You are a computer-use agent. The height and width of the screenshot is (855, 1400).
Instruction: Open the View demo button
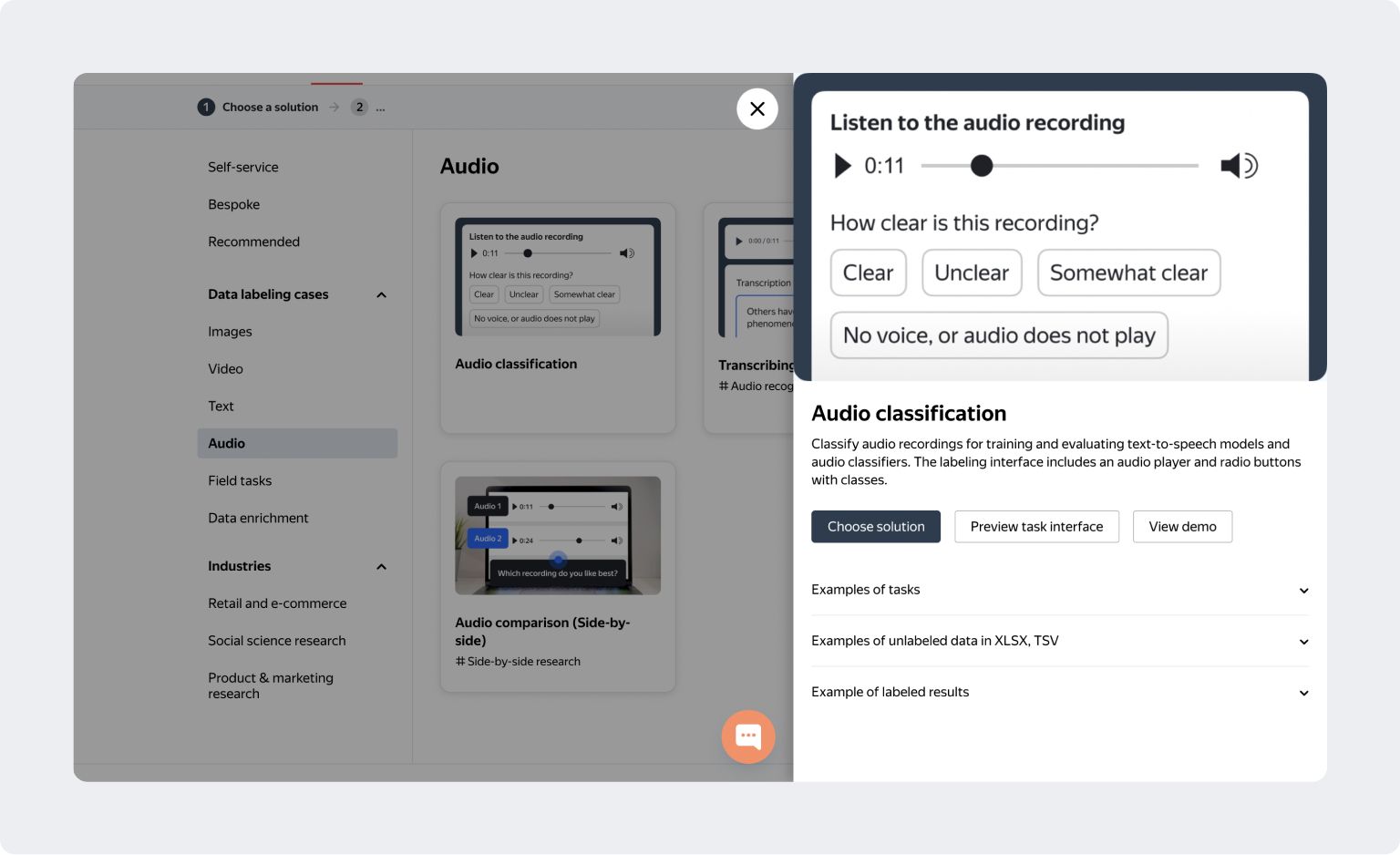tap(1182, 527)
